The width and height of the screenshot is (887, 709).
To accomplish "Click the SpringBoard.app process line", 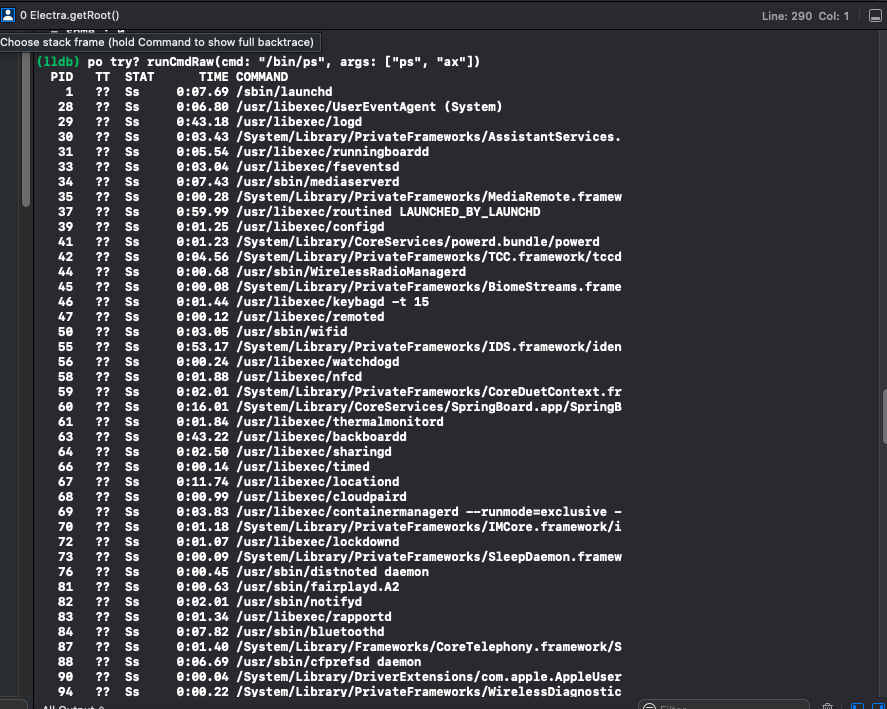I will pyautogui.click(x=429, y=407).
